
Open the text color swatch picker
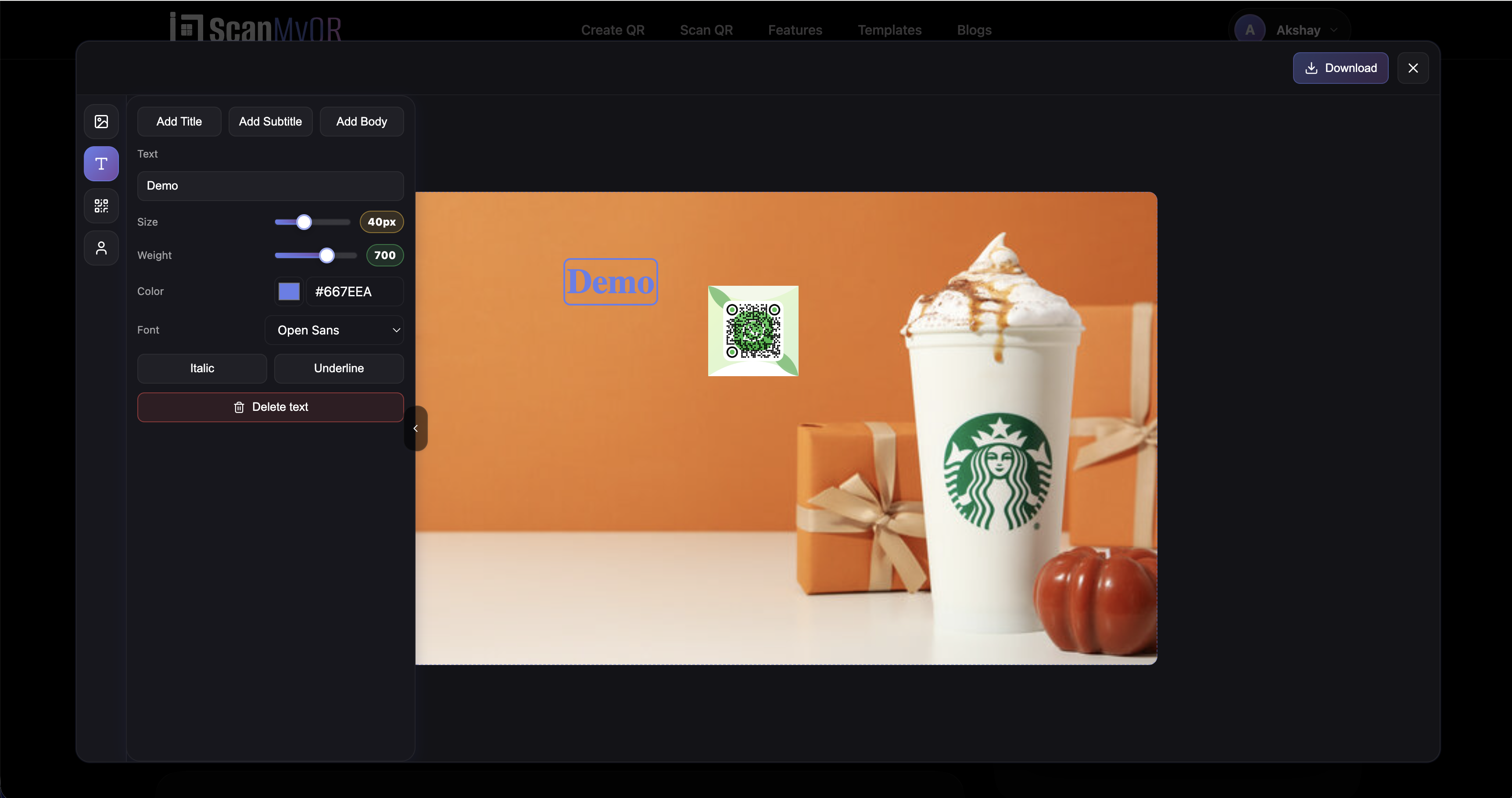click(x=289, y=292)
